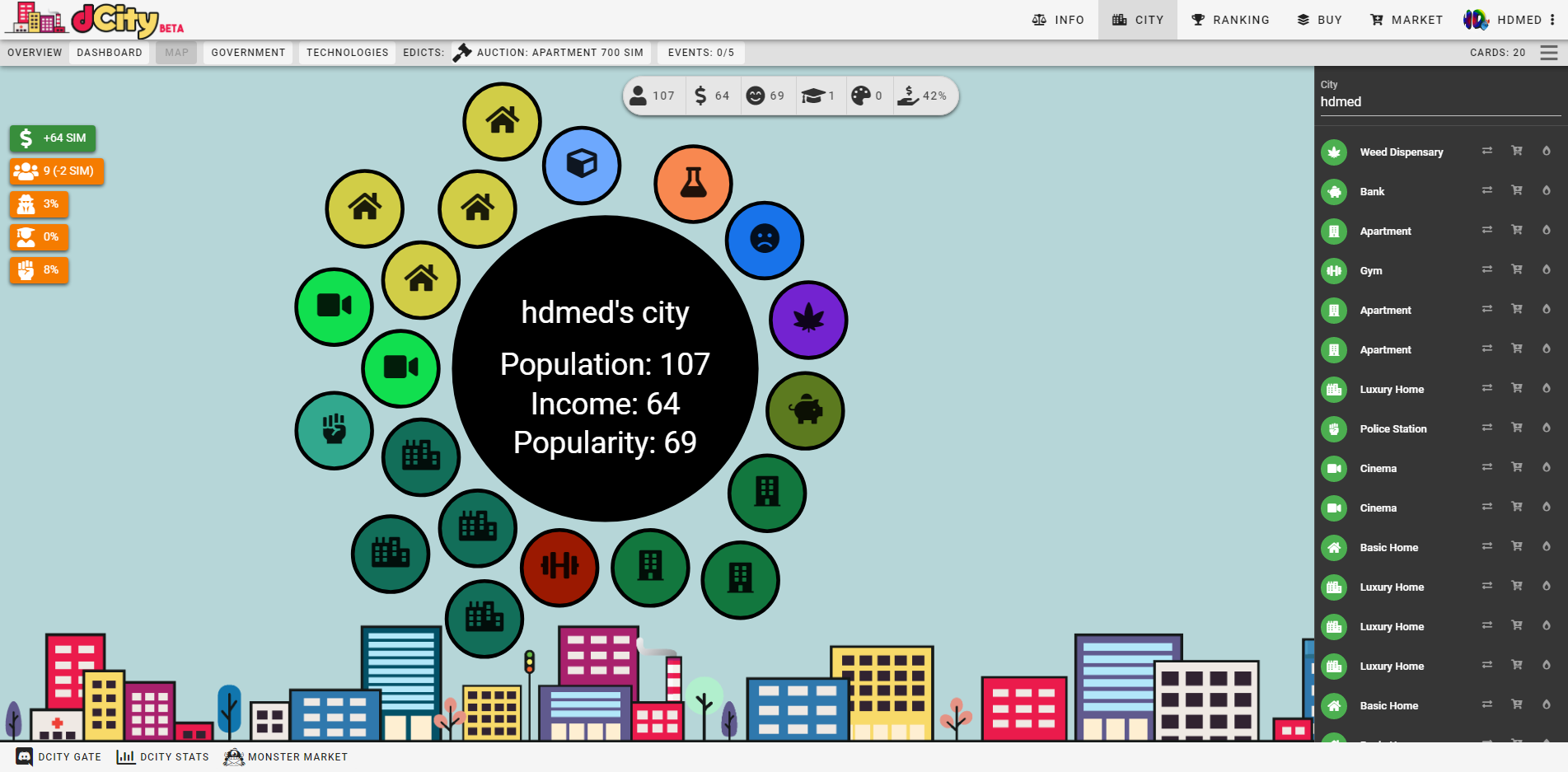Open HDMED user account menu
Viewport: 1568px width, 772px height.
pos(1509,20)
